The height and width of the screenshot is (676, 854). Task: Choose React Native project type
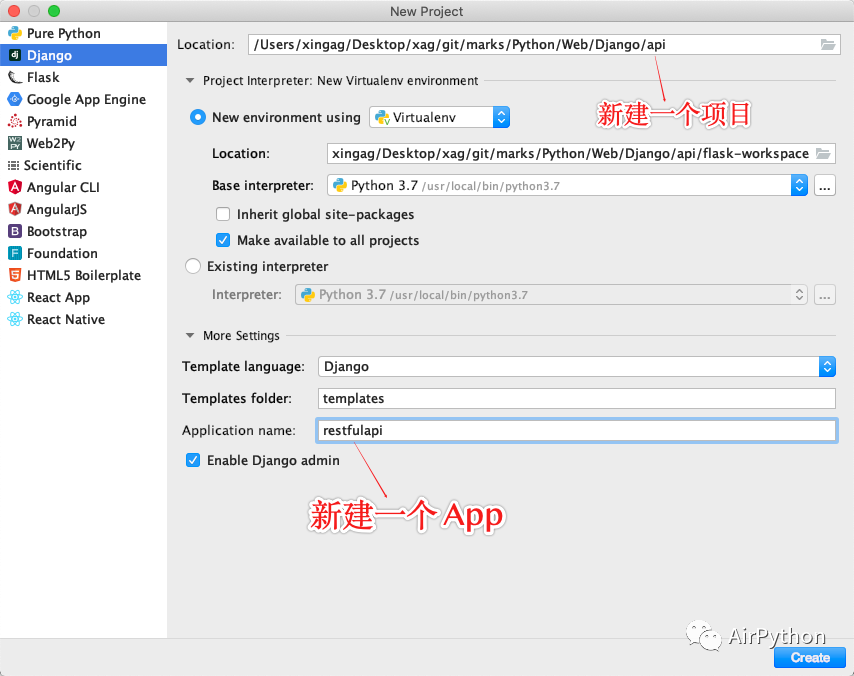83,319
